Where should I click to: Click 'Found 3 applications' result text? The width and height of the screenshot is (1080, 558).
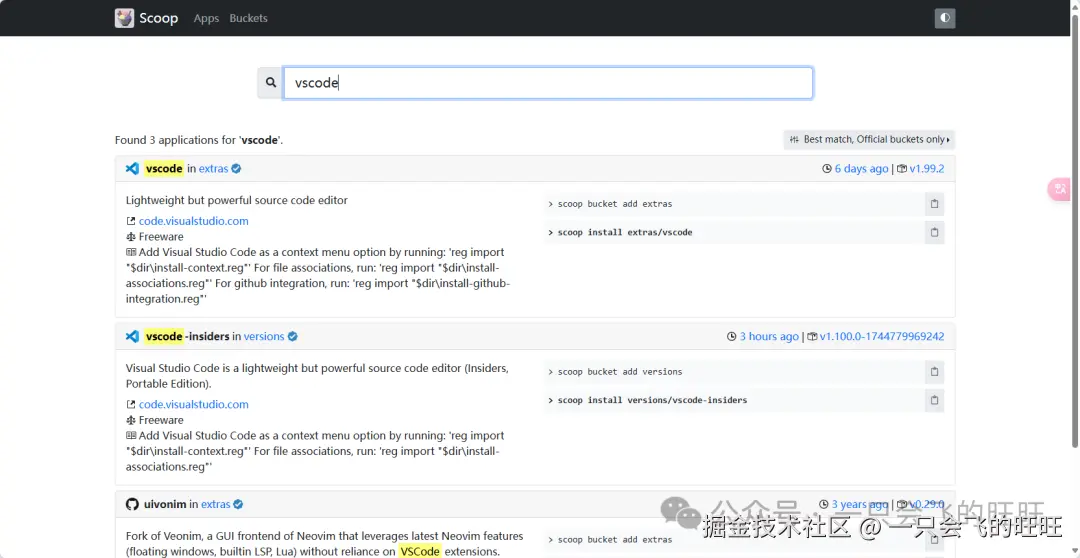tap(199, 140)
